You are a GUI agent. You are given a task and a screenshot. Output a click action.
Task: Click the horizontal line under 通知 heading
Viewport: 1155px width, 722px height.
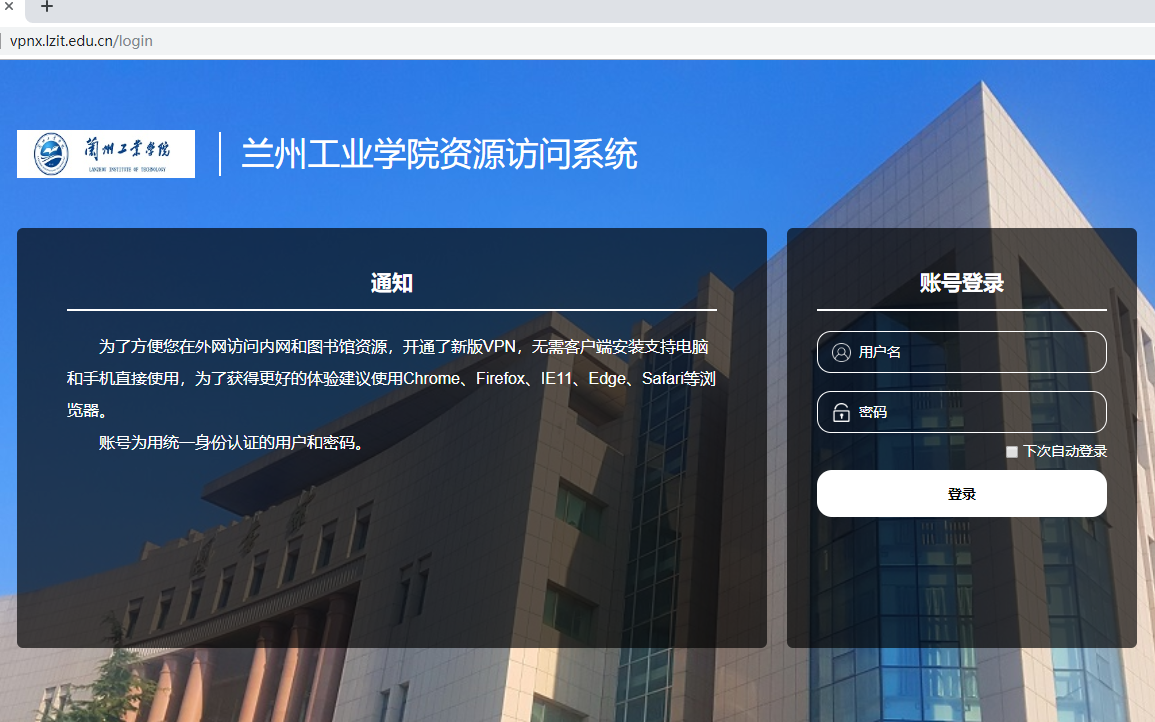point(391,310)
